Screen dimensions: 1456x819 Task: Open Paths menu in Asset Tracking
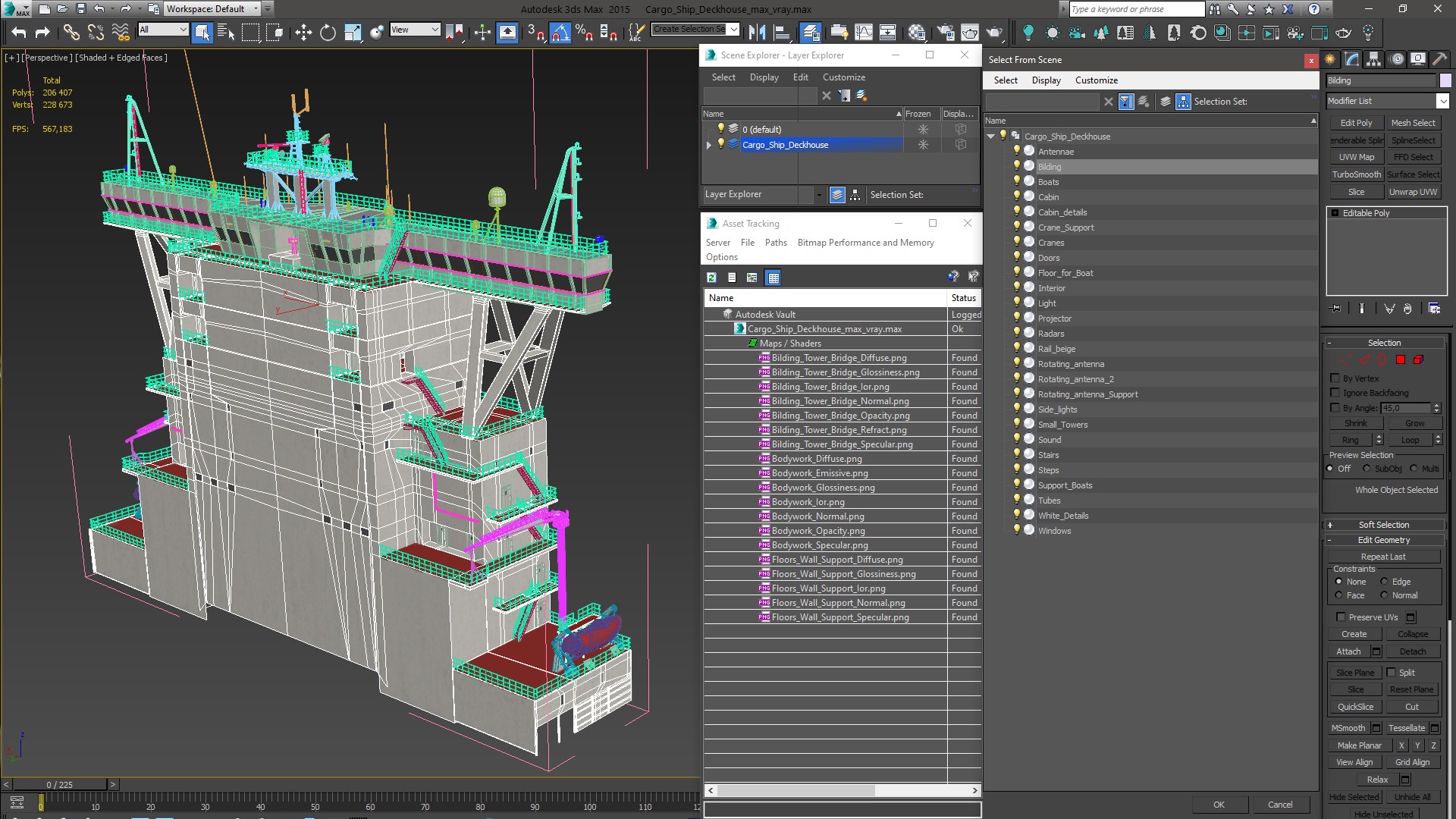coord(775,243)
